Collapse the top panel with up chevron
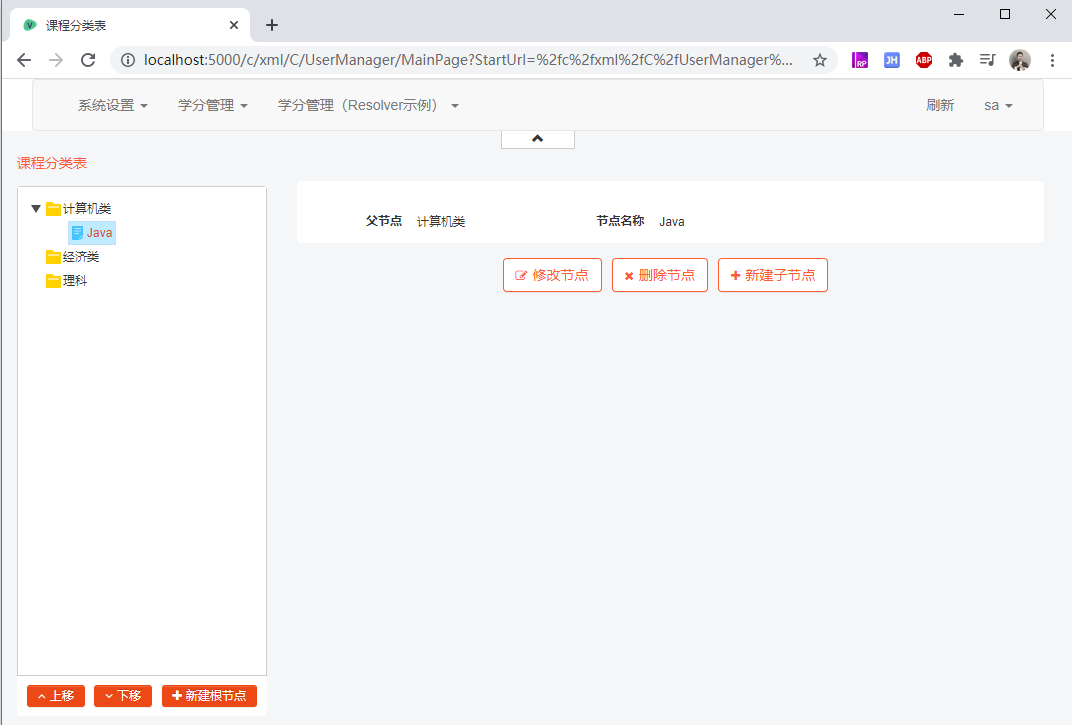Image resolution: width=1072 pixels, height=725 pixels. pos(537,139)
